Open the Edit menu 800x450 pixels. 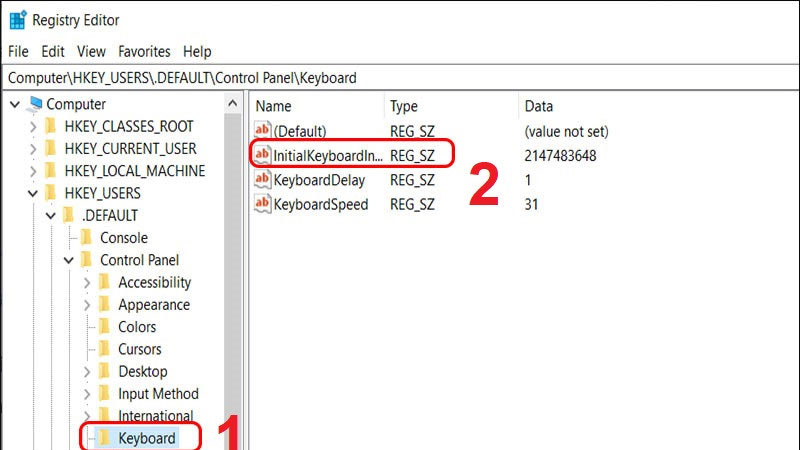pyautogui.click(x=54, y=51)
